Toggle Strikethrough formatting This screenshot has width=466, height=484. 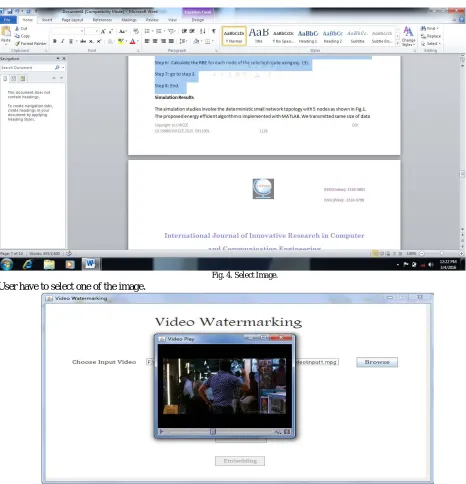83,41
